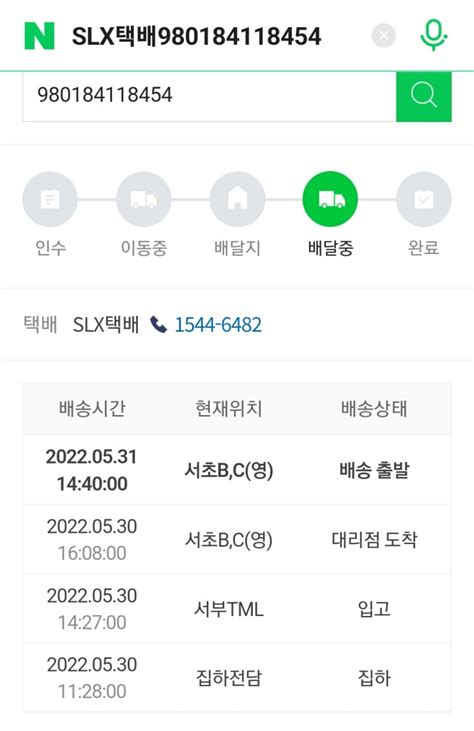Tap the phone icon beside SLX택배

coord(158,324)
